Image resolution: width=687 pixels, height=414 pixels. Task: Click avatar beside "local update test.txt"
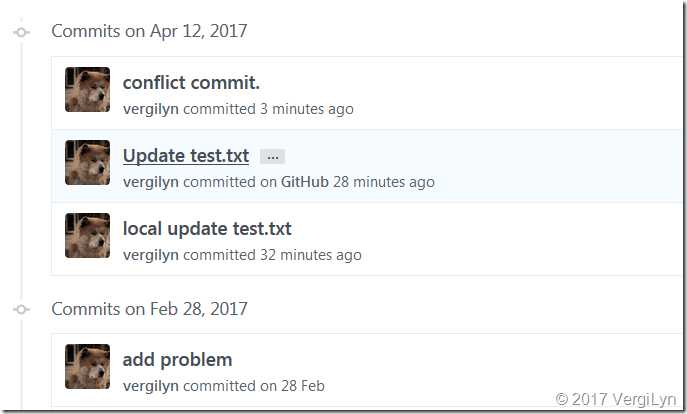87,236
